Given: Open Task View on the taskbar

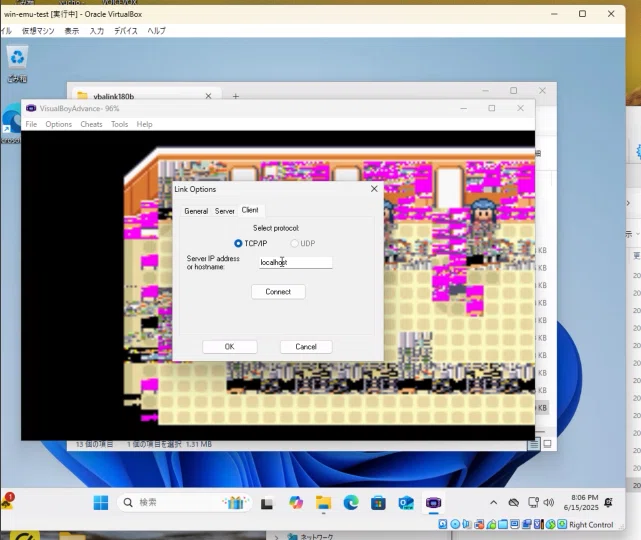Looking at the screenshot, I should pyautogui.click(x=267, y=503).
